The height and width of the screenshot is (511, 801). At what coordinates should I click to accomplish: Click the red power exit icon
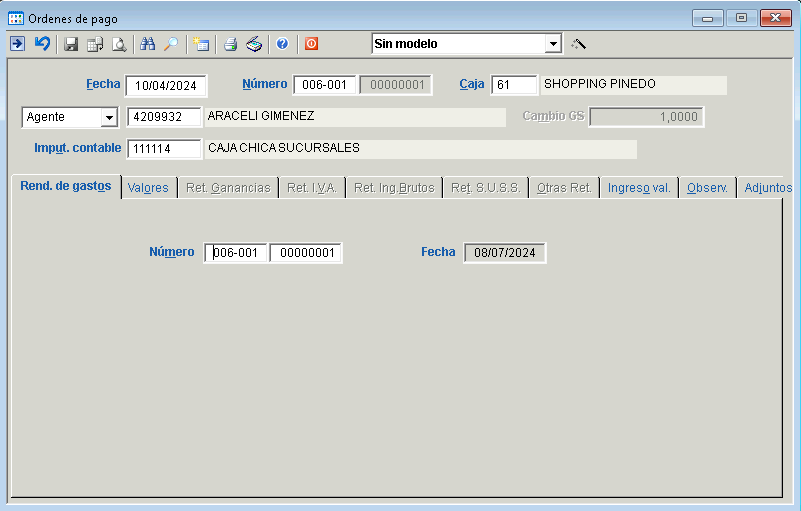point(311,44)
